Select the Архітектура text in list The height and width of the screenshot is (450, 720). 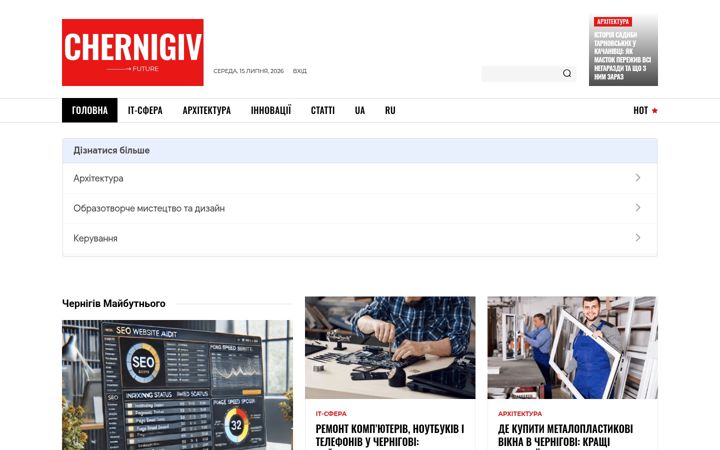click(98, 178)
